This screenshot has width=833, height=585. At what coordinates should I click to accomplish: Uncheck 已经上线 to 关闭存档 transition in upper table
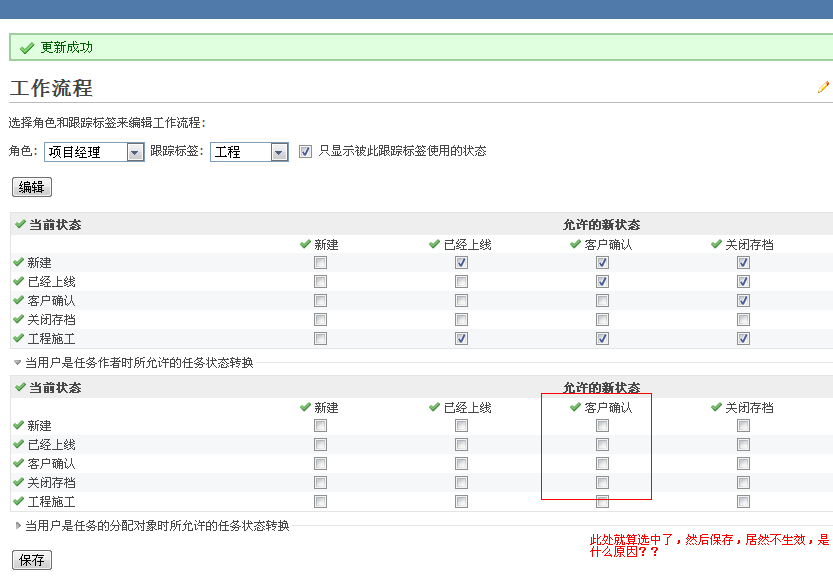coord(743,282)
